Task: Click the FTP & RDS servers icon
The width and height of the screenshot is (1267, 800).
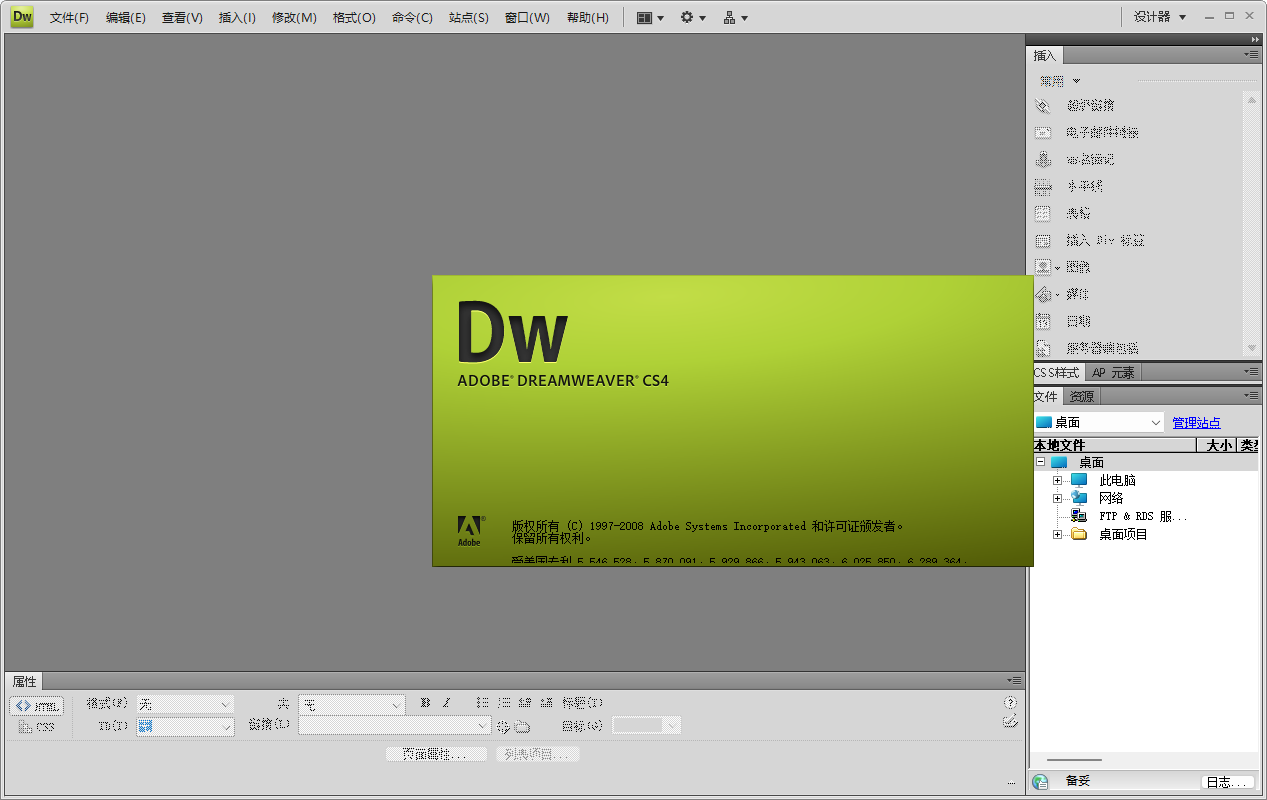Action: [1079, 516]
